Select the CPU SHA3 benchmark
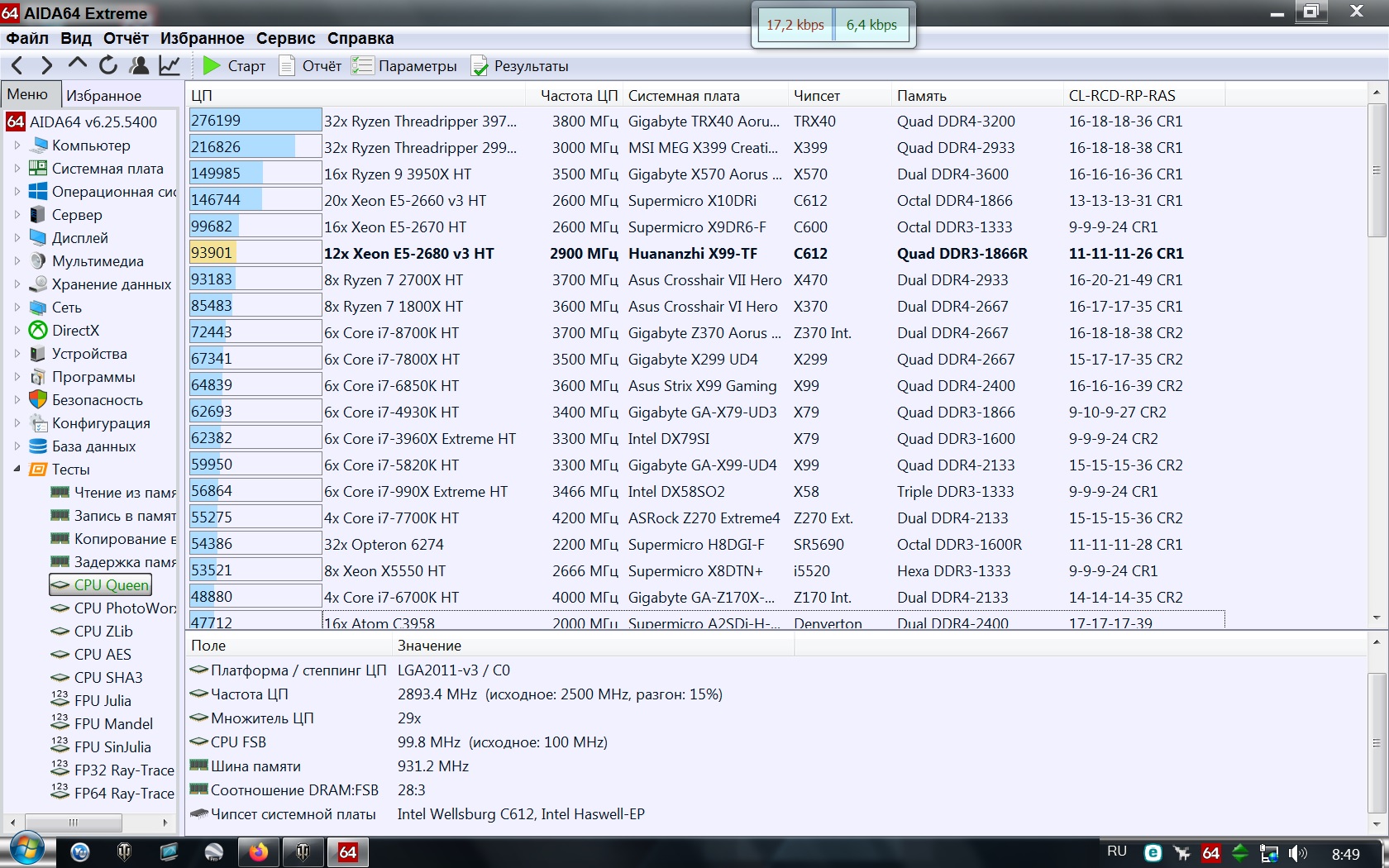The height and width of the screenshot is (868, 1389). [x=97, y=678]
